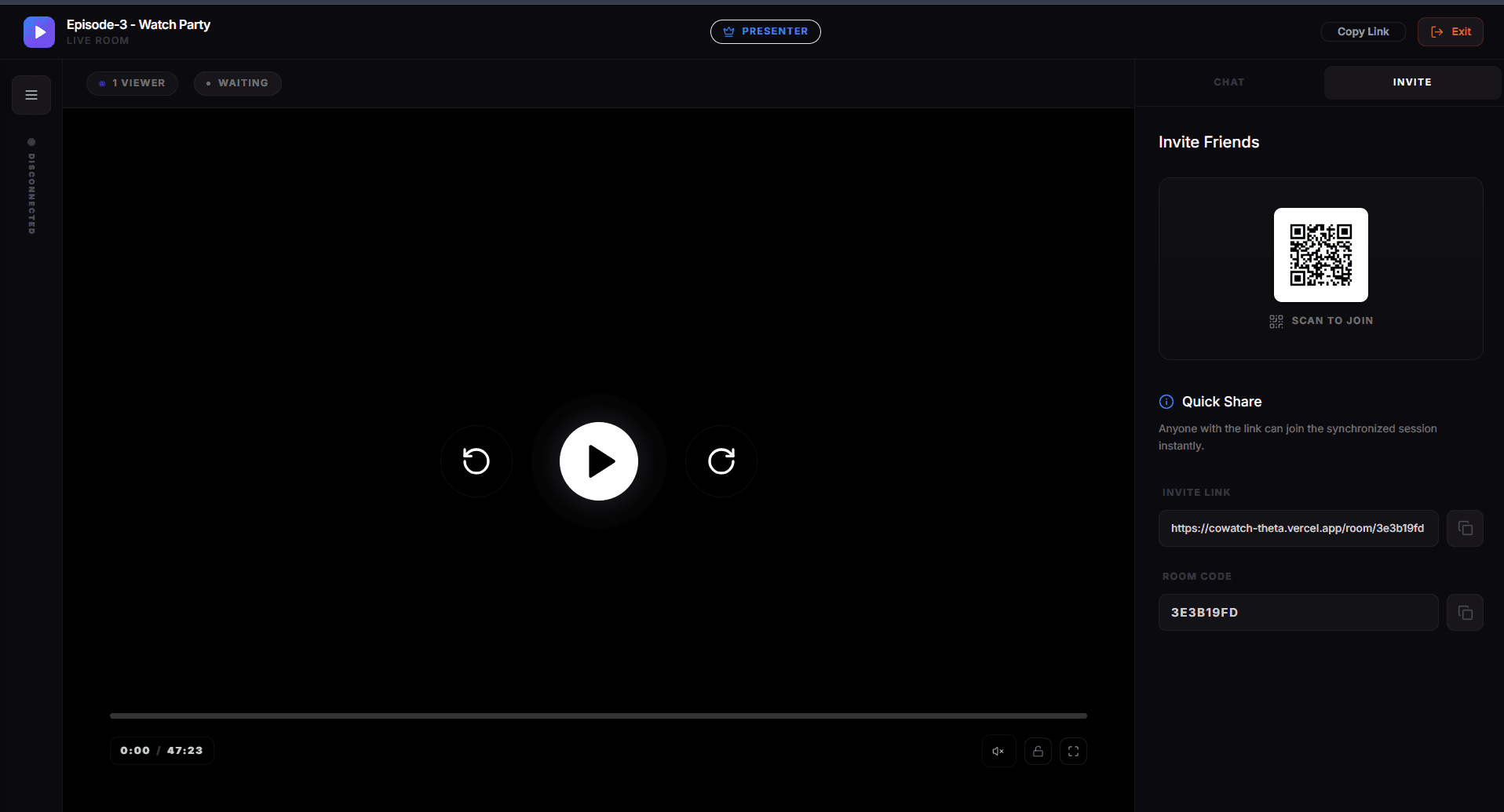Click the Presenter badge
The image size is (1504, 812).
(765, 31)
